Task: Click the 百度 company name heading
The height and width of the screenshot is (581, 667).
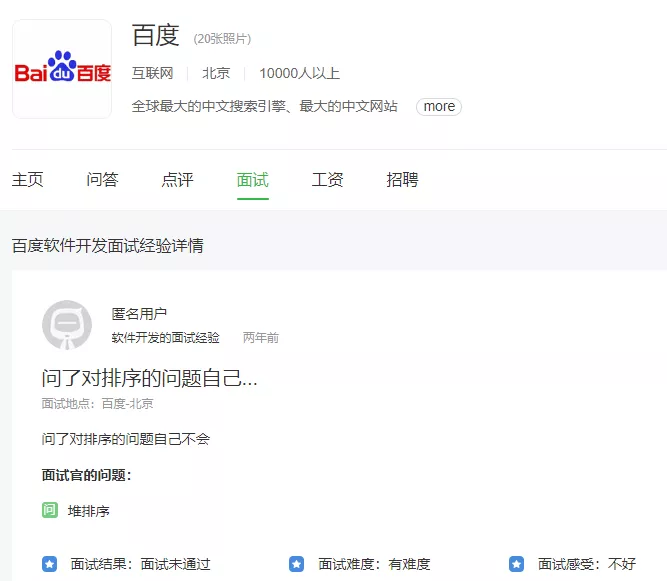Action: pyautogui.click(x=156, y=35)
